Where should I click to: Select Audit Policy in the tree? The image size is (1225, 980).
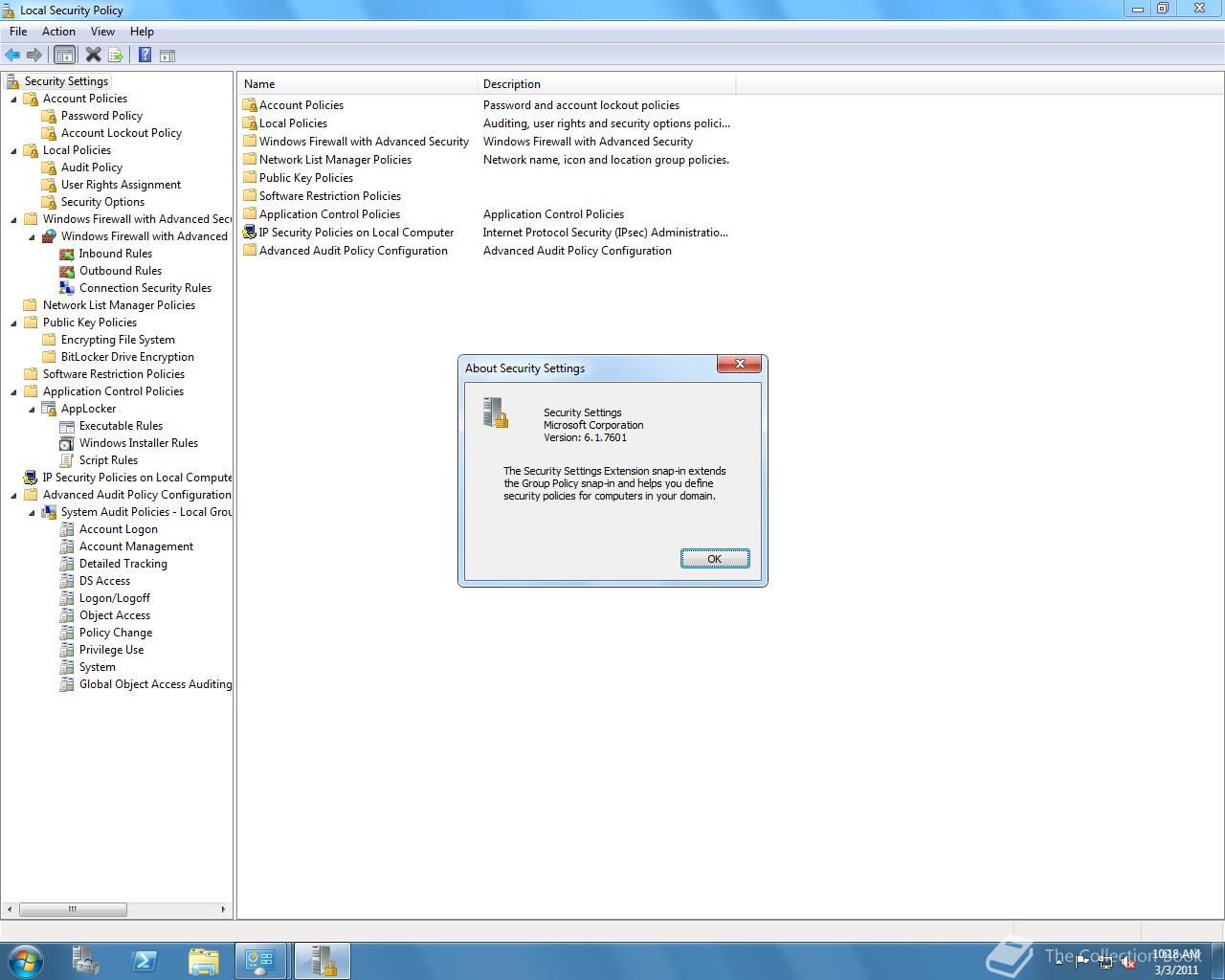[x=92, y=167]
